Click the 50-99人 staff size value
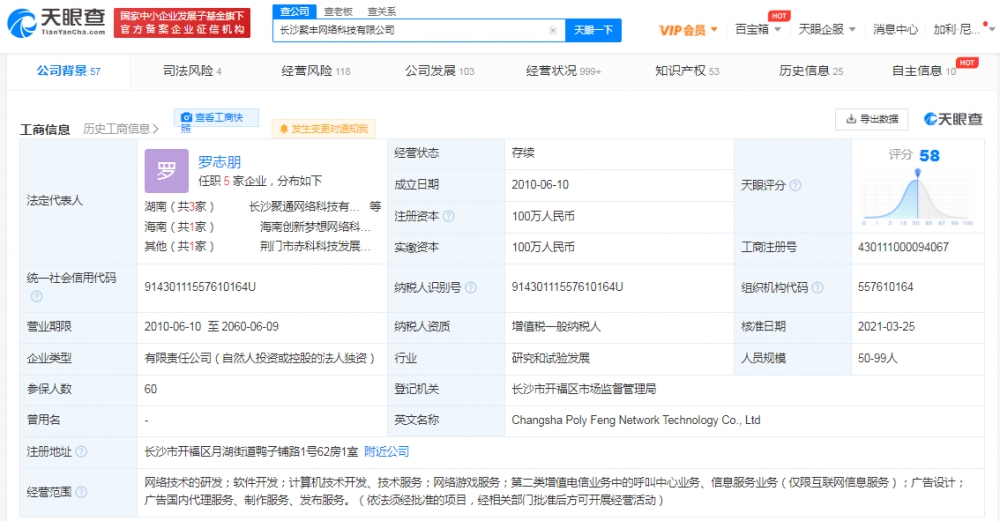Image resolution: width=1000 pixels, height=521 pixels. tap(878, 358)
